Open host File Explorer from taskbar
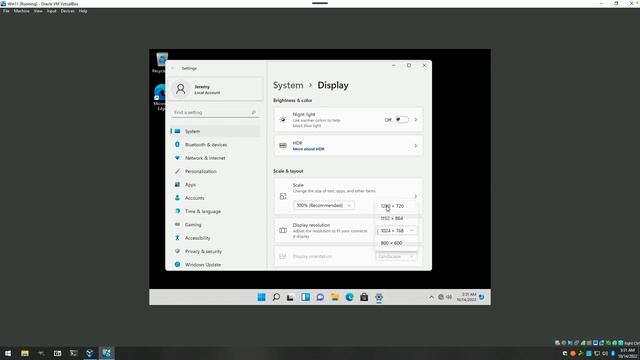 point(25,353)
